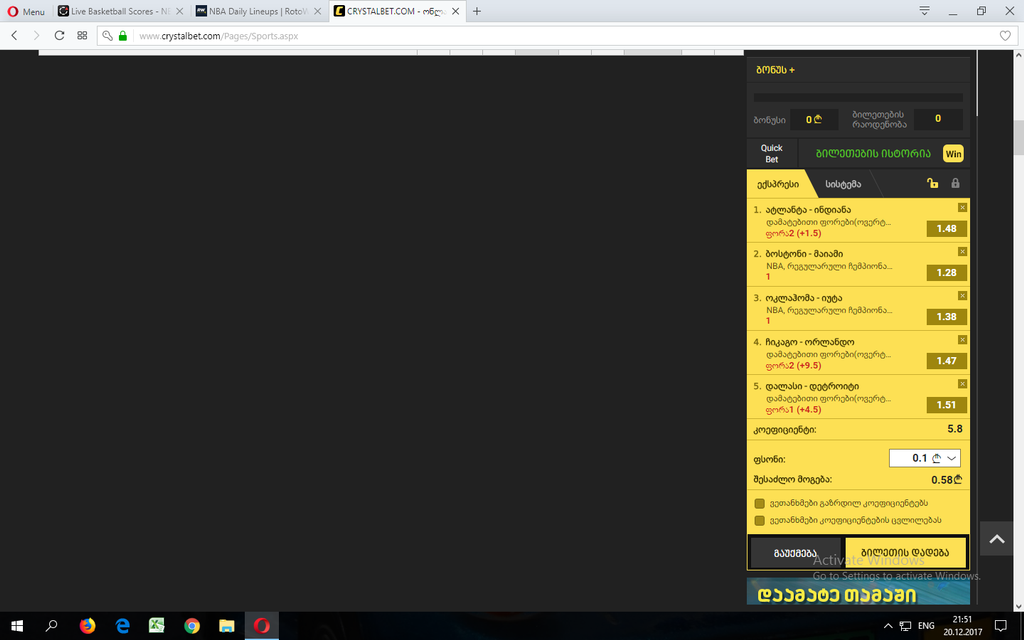Image resolution: width=1024 pixels, height=640 pixels.
Task: Click the 1.48 odds box
Action: 946,229
